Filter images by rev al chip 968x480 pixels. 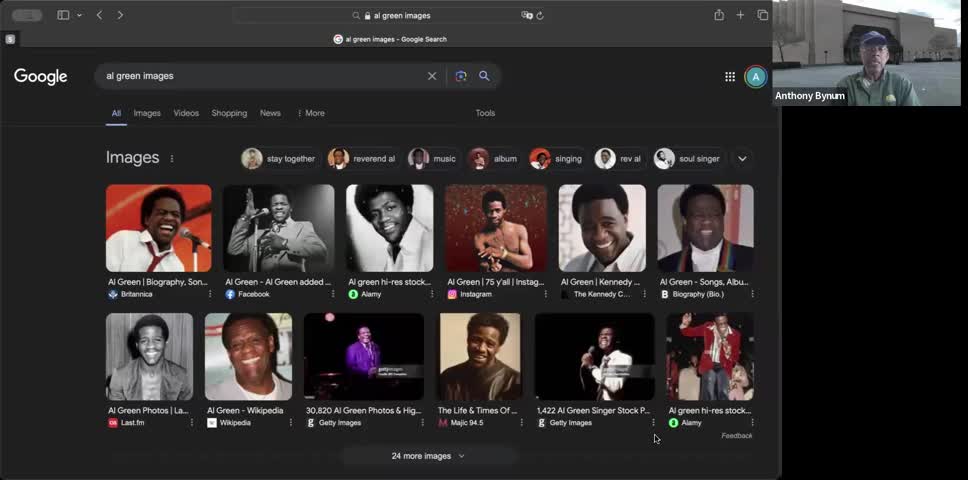point(620,159)
